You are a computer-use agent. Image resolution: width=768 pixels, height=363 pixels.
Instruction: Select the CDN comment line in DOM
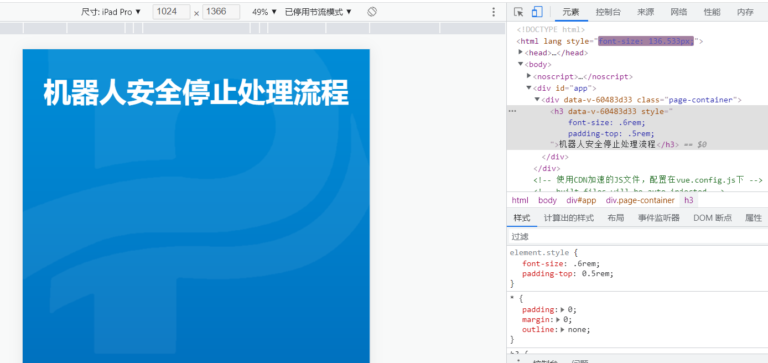648,180
